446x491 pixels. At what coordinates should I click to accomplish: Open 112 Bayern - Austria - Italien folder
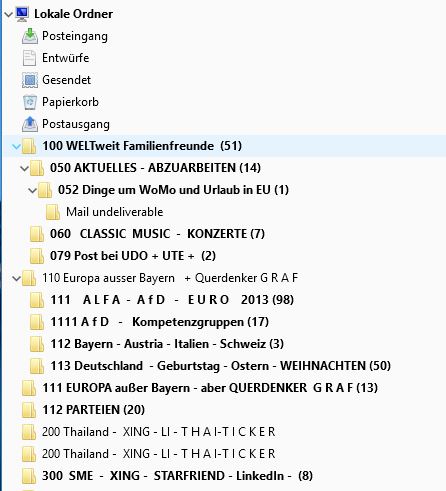[x=167, y=344]
